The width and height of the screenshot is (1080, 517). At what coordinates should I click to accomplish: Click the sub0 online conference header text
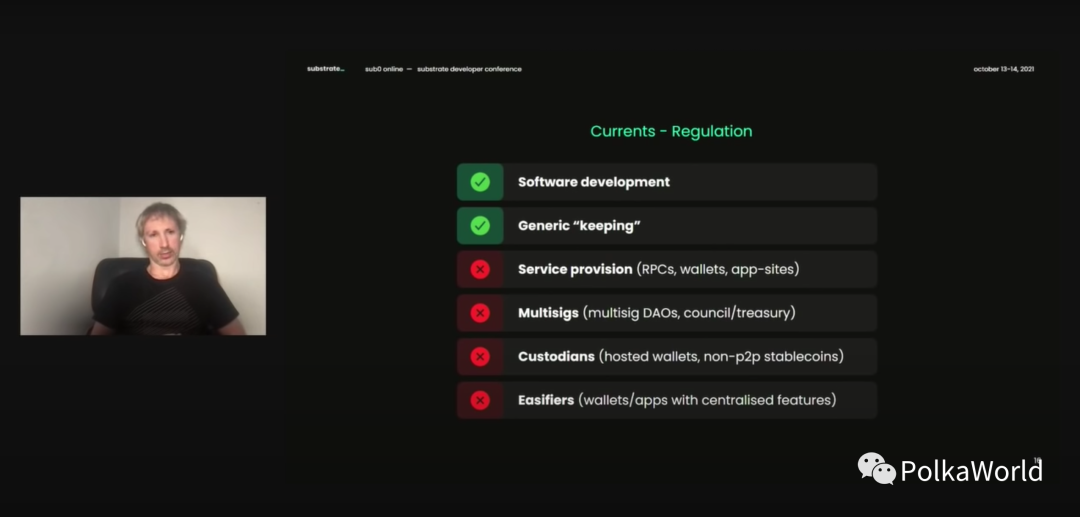tap(443, 69)
